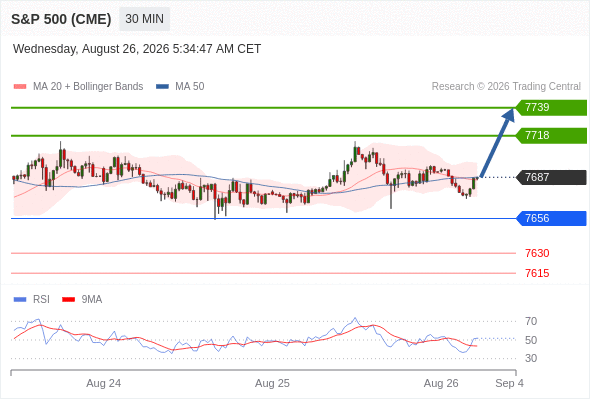Click the 7687 black current price tag
The width and height of the screenshot is (590, 400).
(551, 177)
